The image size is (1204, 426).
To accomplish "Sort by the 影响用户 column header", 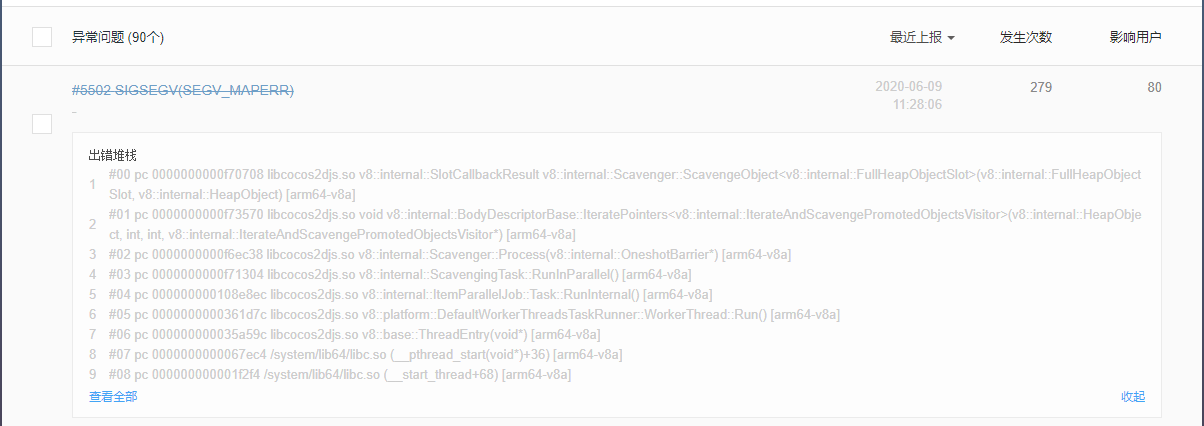I will click(1135, 38).
